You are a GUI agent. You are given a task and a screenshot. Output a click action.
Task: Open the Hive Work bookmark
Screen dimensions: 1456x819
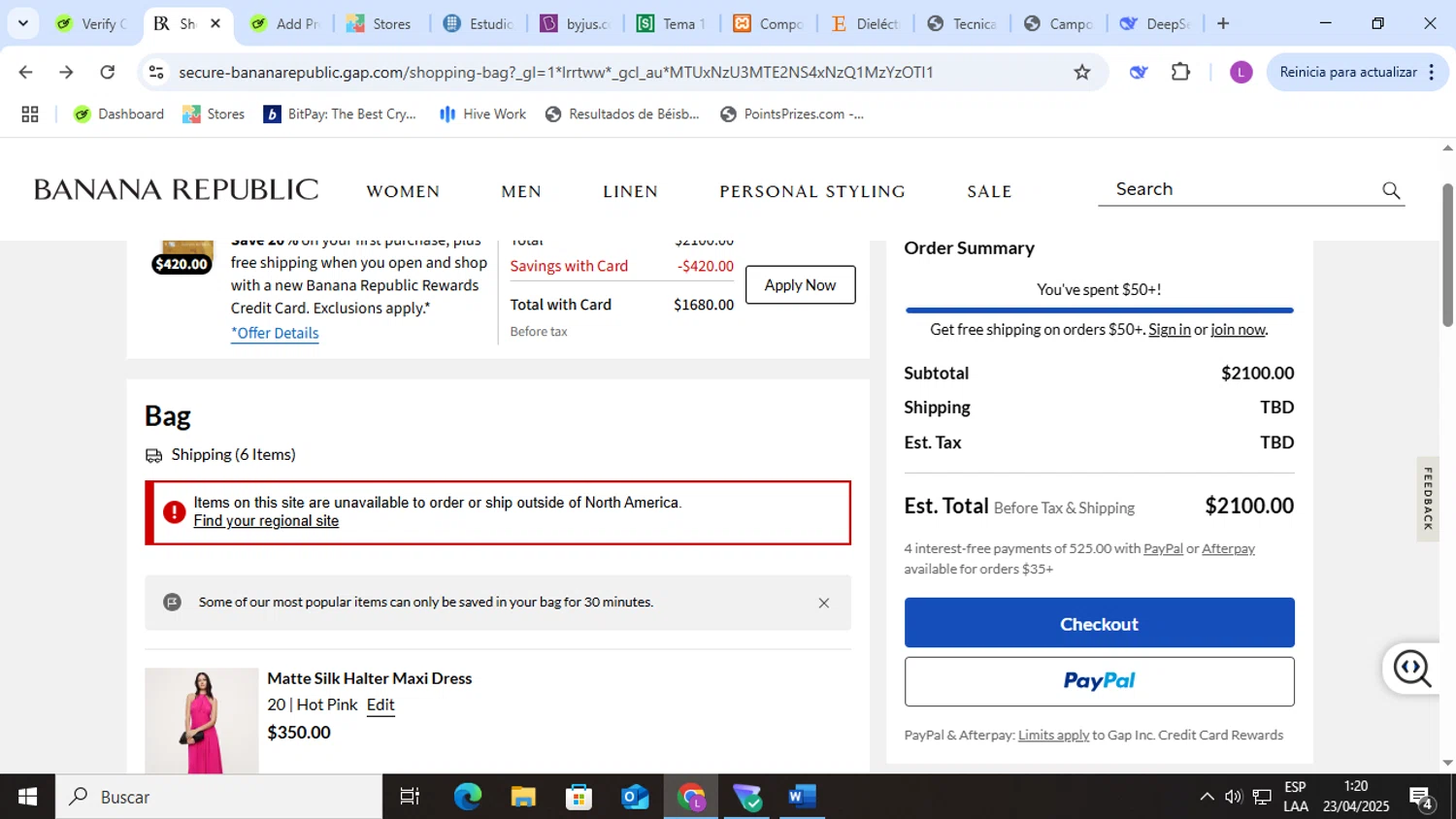[x=482, y=115]
